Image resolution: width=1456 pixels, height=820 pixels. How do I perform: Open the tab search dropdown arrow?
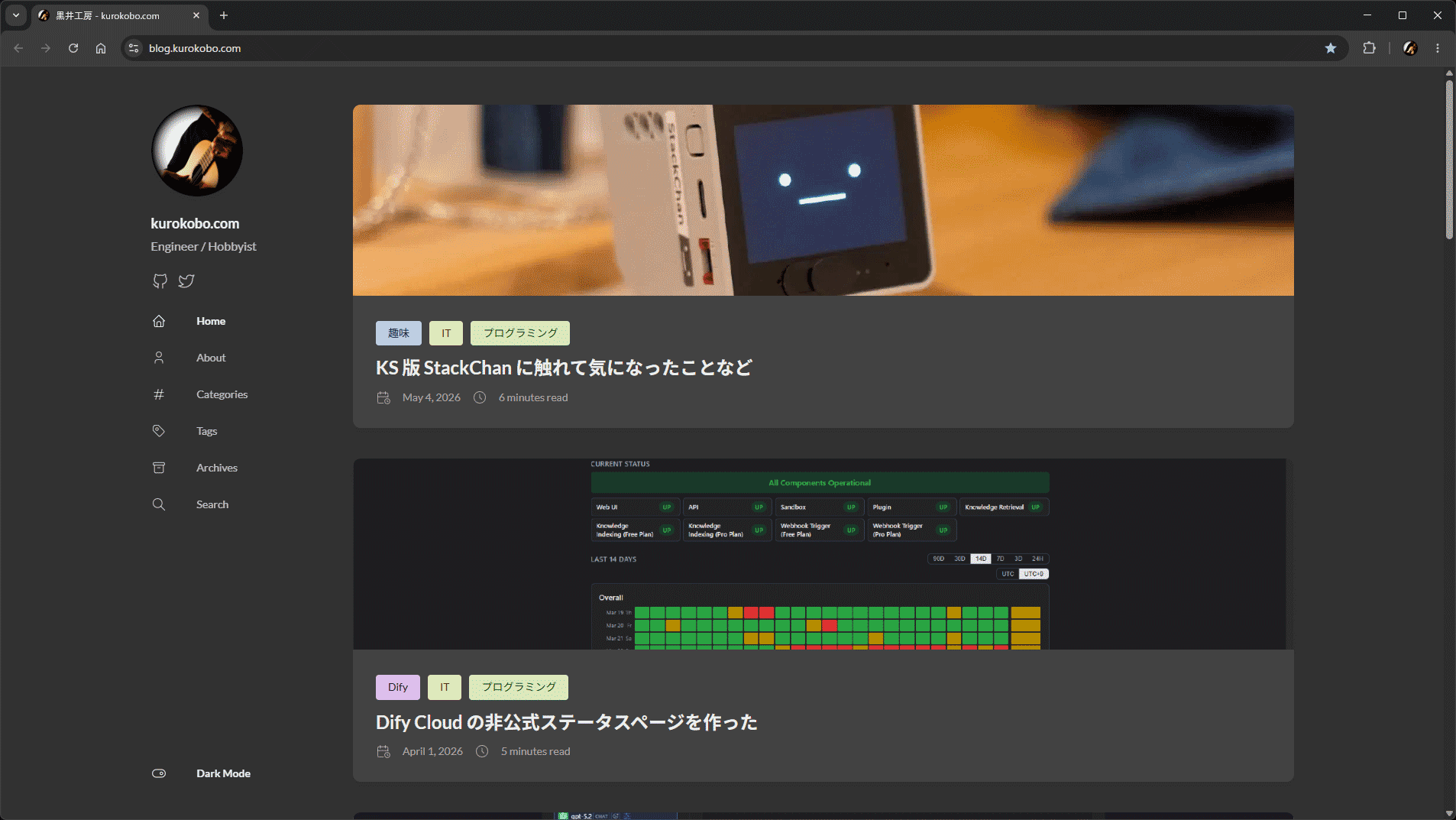[x=16, y=15]
